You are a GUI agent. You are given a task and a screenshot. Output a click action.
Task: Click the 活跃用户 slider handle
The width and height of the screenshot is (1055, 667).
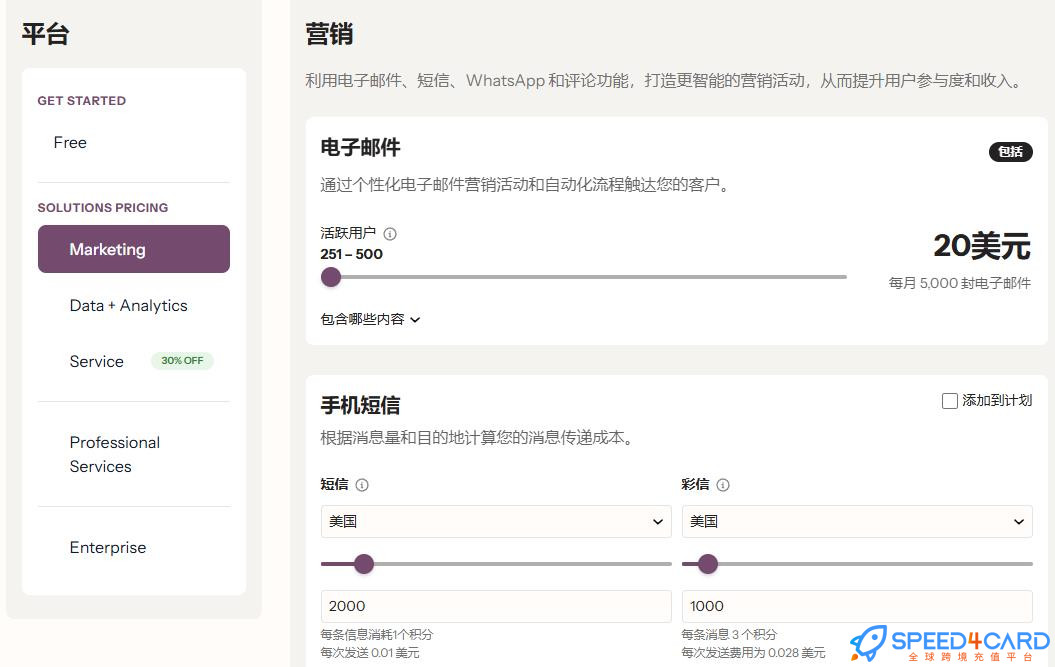pos(331,277)
